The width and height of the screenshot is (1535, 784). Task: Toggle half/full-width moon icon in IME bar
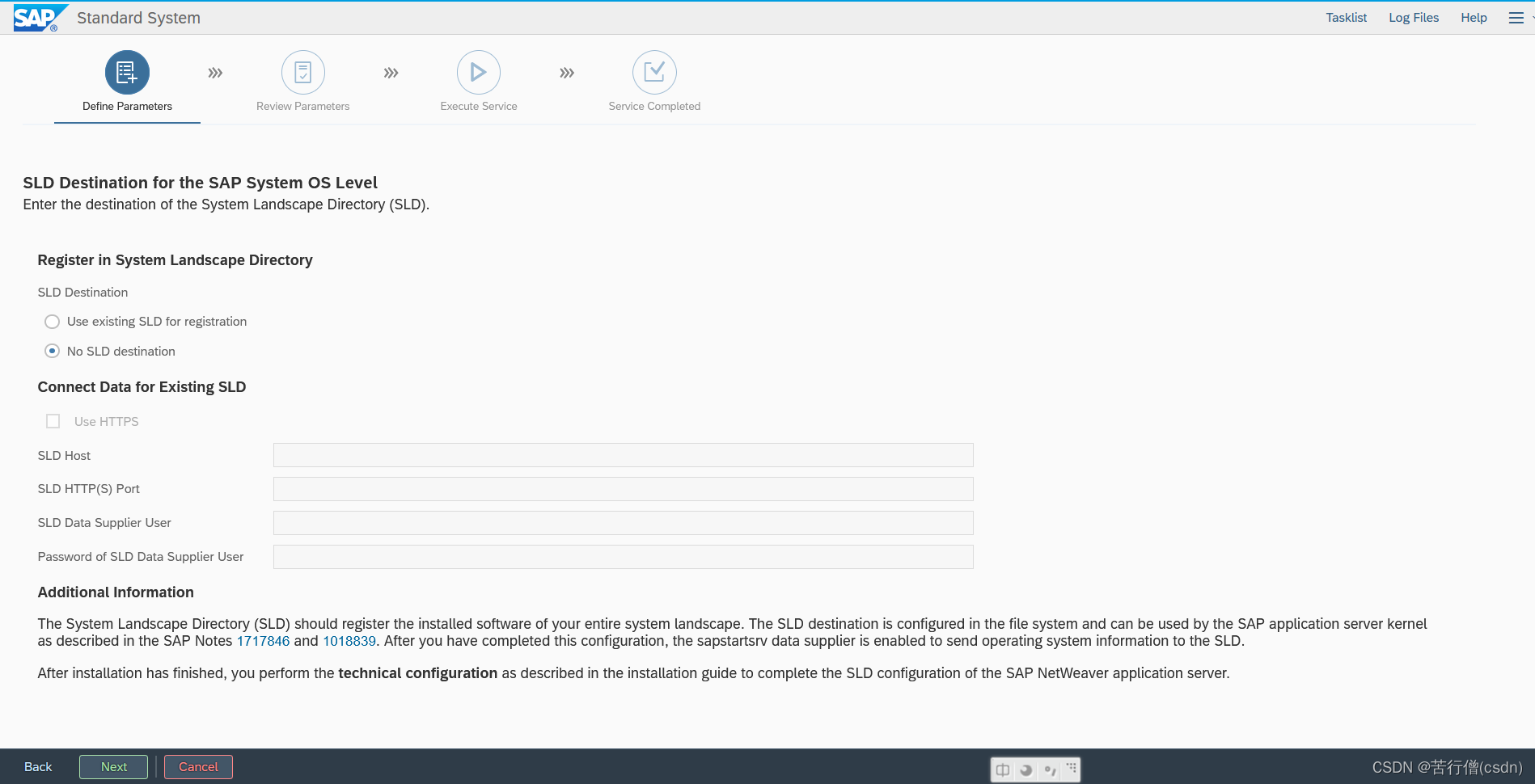coord(1026,769)
